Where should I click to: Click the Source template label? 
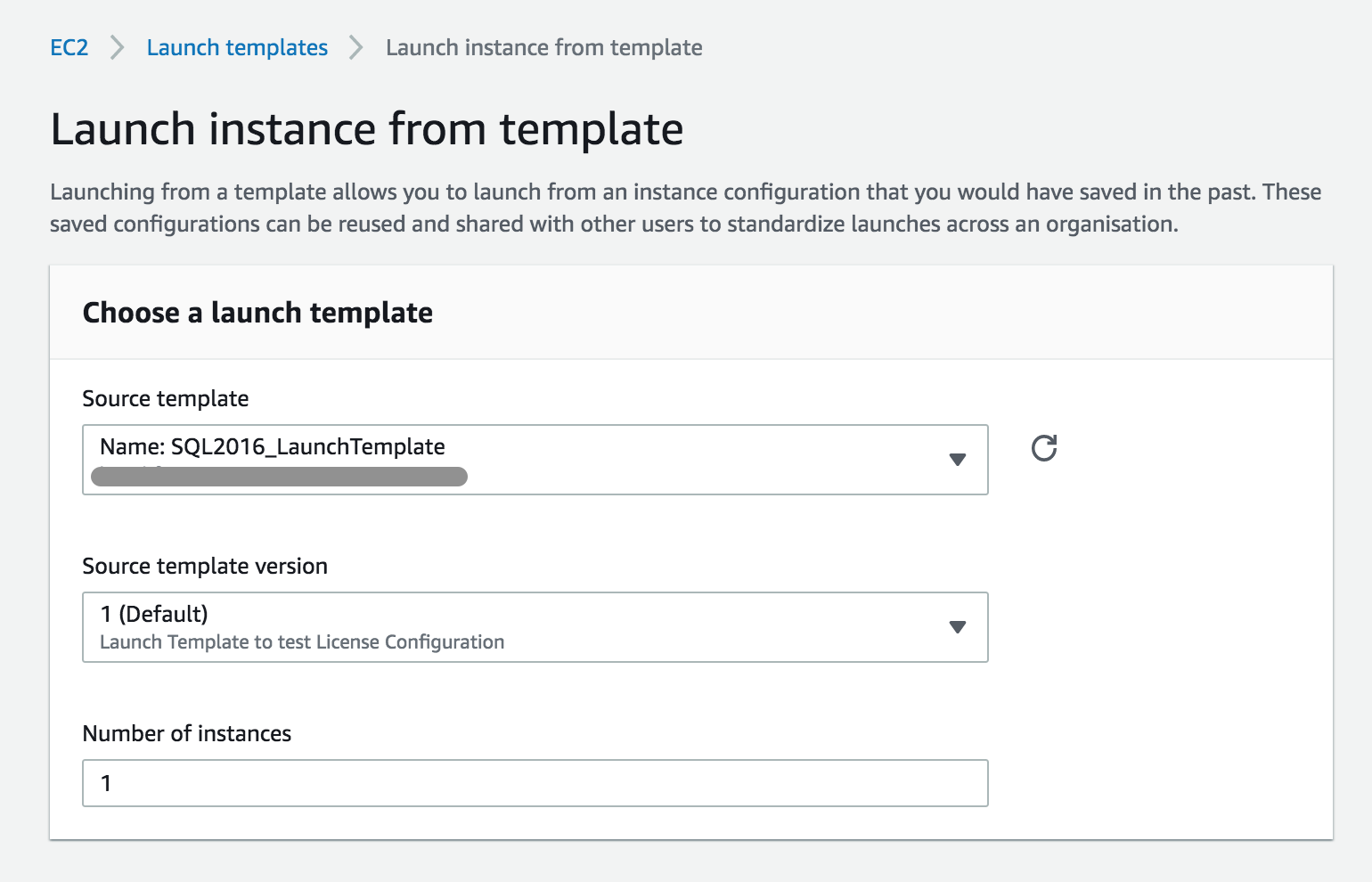coord(166,398)
